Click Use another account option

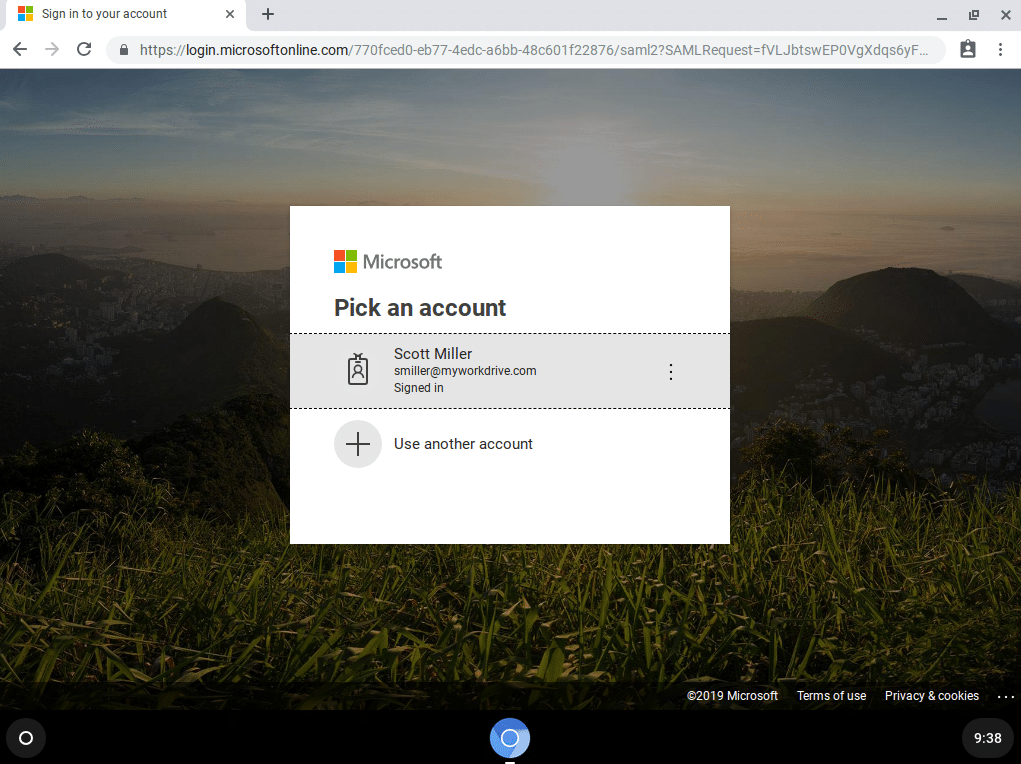[463, 443]
